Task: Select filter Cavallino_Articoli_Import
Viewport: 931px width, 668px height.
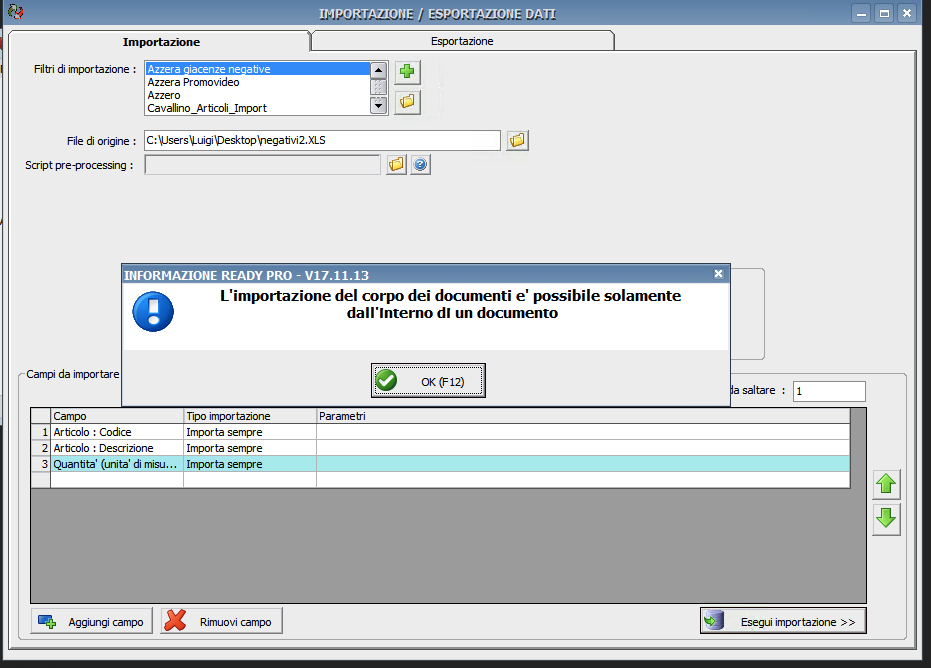Action: 258,108
